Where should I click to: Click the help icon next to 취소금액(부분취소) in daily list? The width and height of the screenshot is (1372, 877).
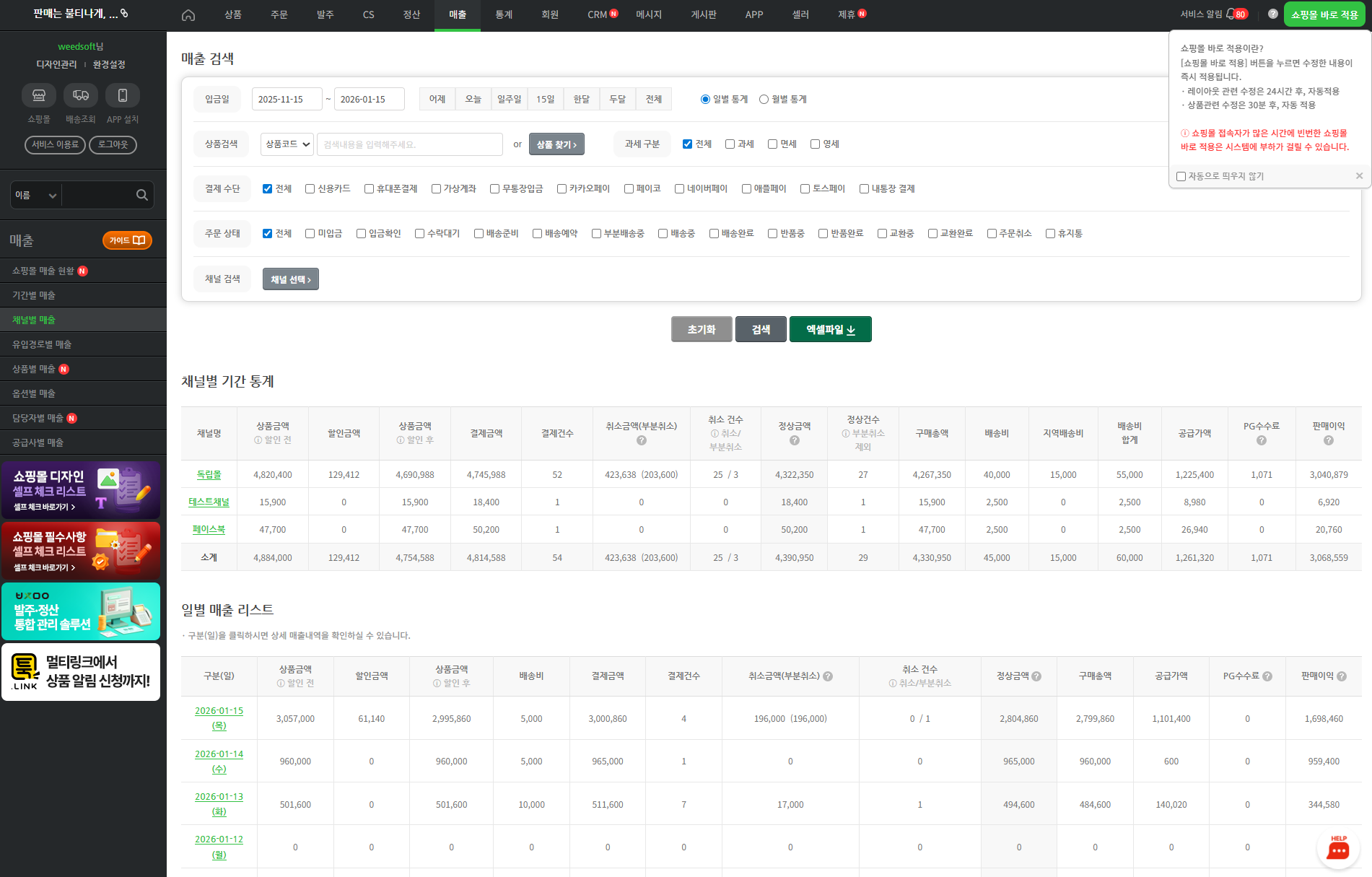coord(828,676)
